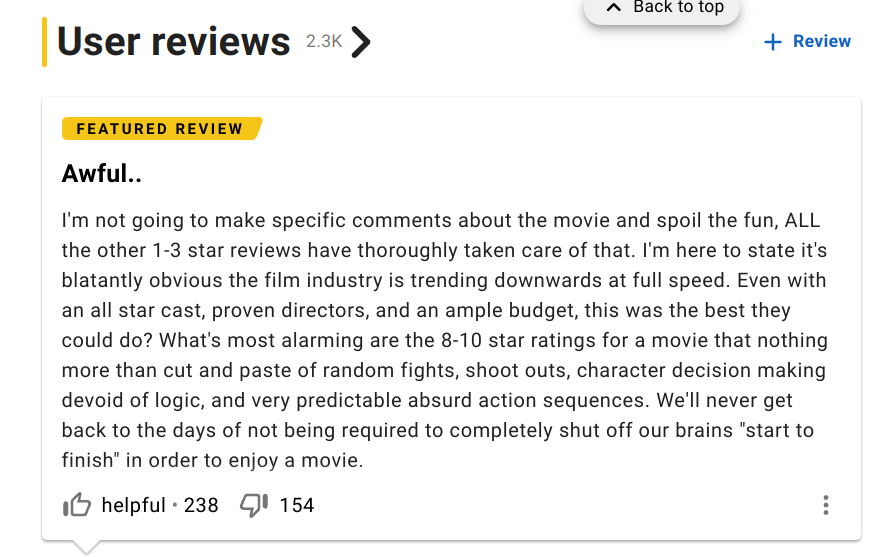Click the 2.3K review count
Screen dimensions: 870x557
324,41
